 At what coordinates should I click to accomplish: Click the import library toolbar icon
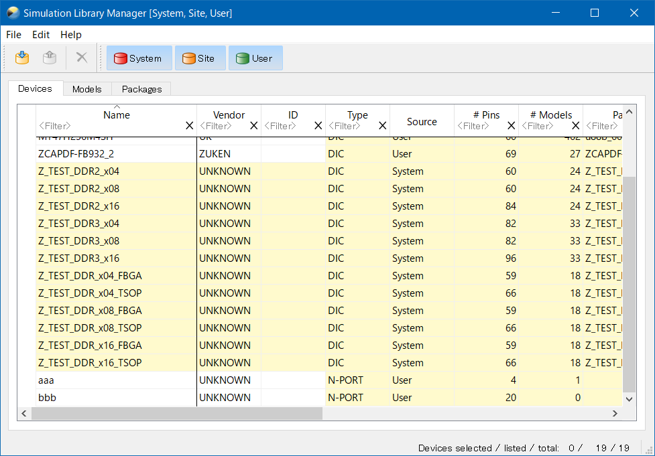[22, 58]
